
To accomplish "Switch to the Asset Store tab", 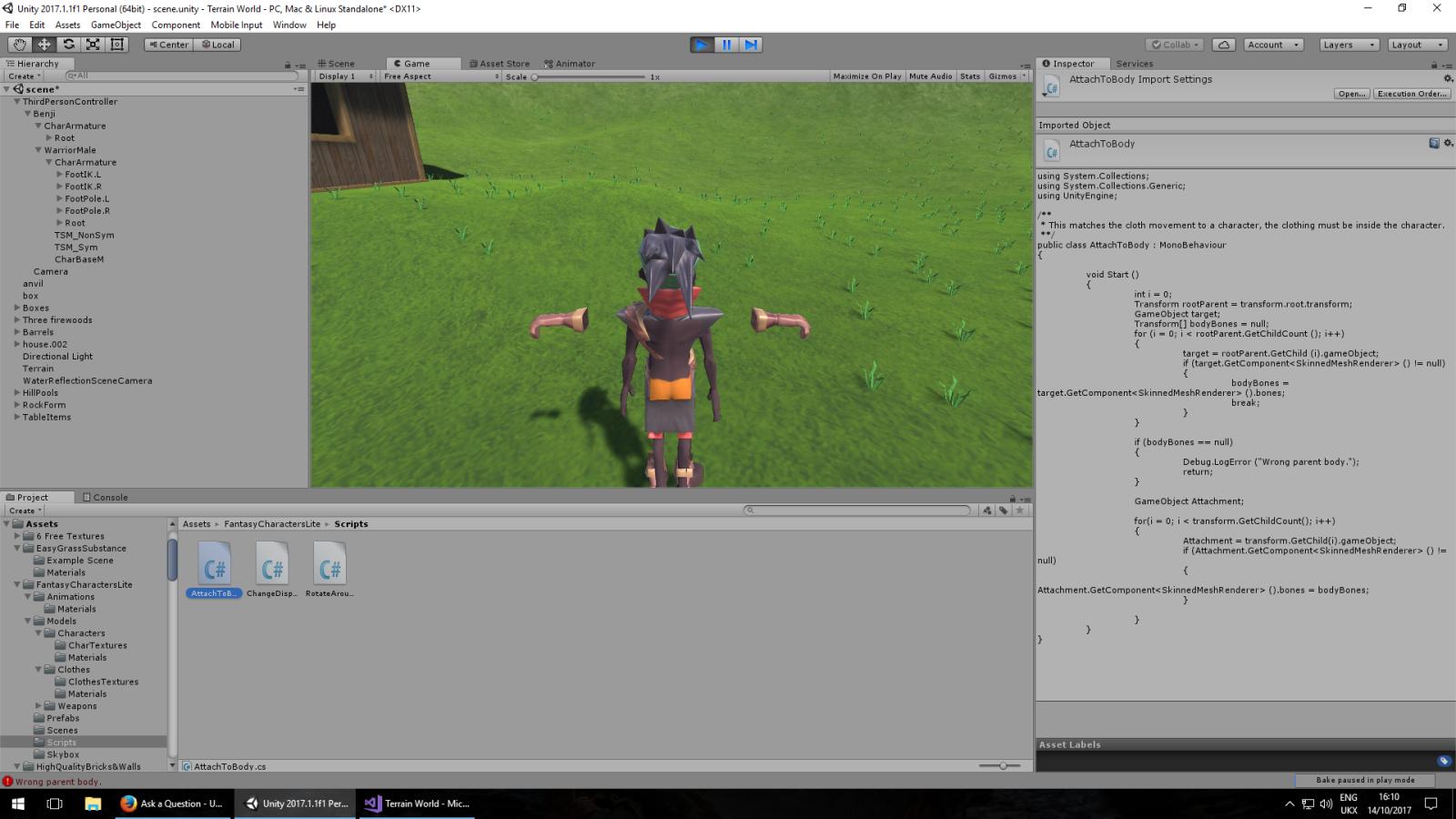I will click(x=500, y=64).
